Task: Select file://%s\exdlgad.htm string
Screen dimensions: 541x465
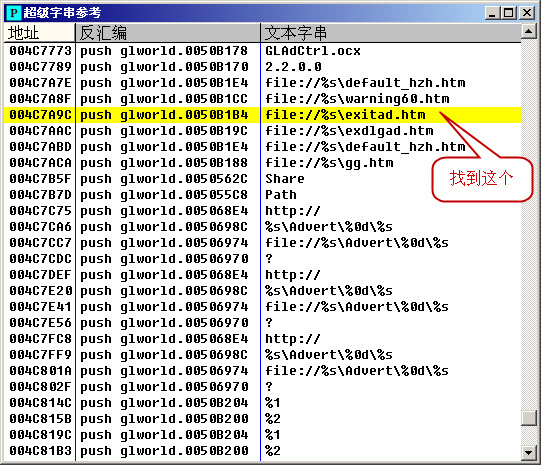Action: click(349, 131)
